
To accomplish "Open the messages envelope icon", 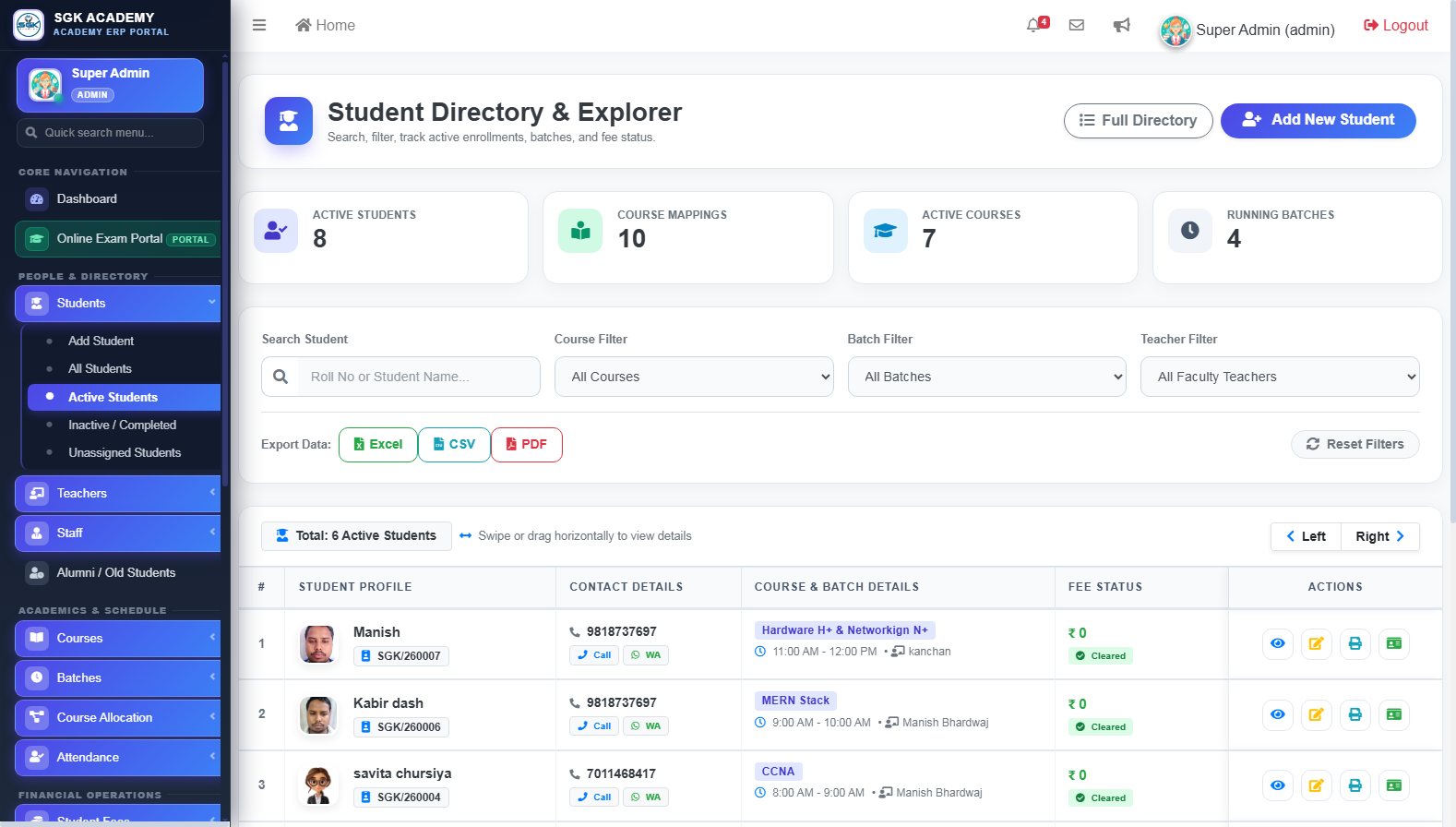I will (1077, 25).
